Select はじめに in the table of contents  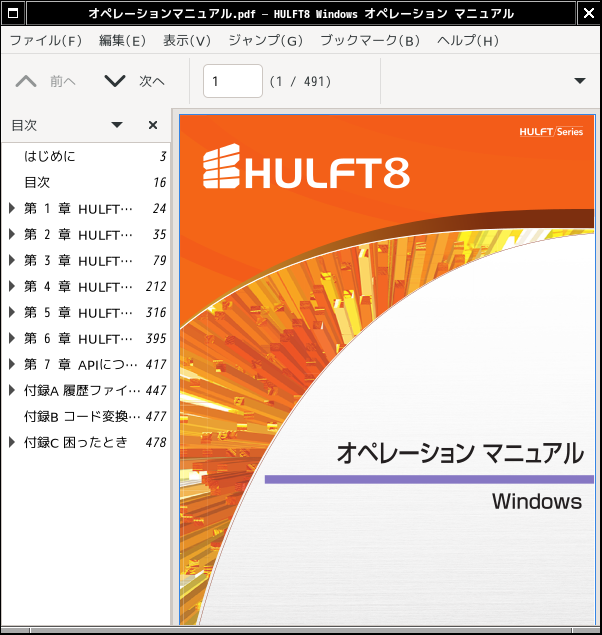[x=50, y=156]
